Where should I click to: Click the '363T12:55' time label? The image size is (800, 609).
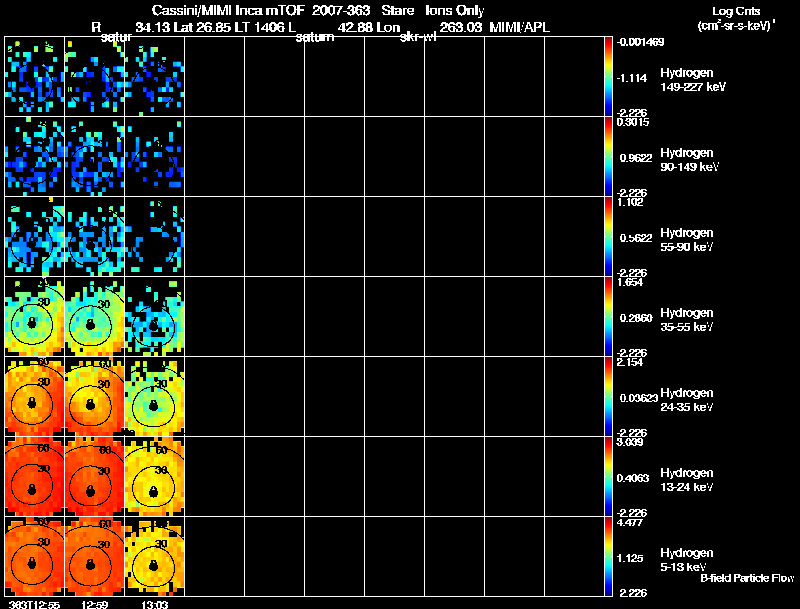click(x=34, y=604)
